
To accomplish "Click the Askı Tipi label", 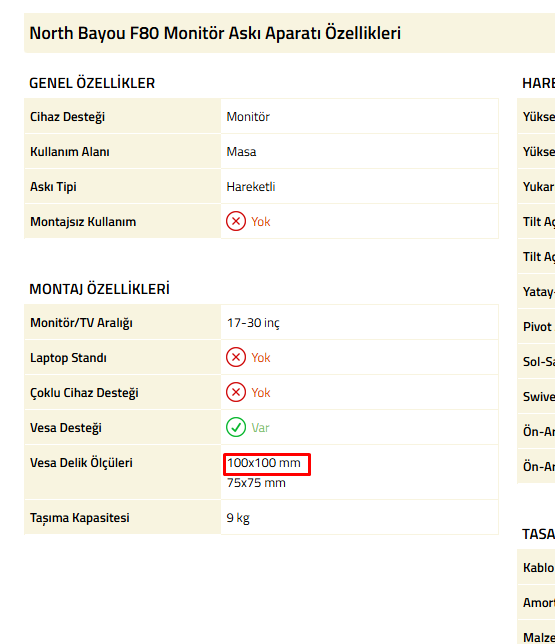I will (53, 187).
